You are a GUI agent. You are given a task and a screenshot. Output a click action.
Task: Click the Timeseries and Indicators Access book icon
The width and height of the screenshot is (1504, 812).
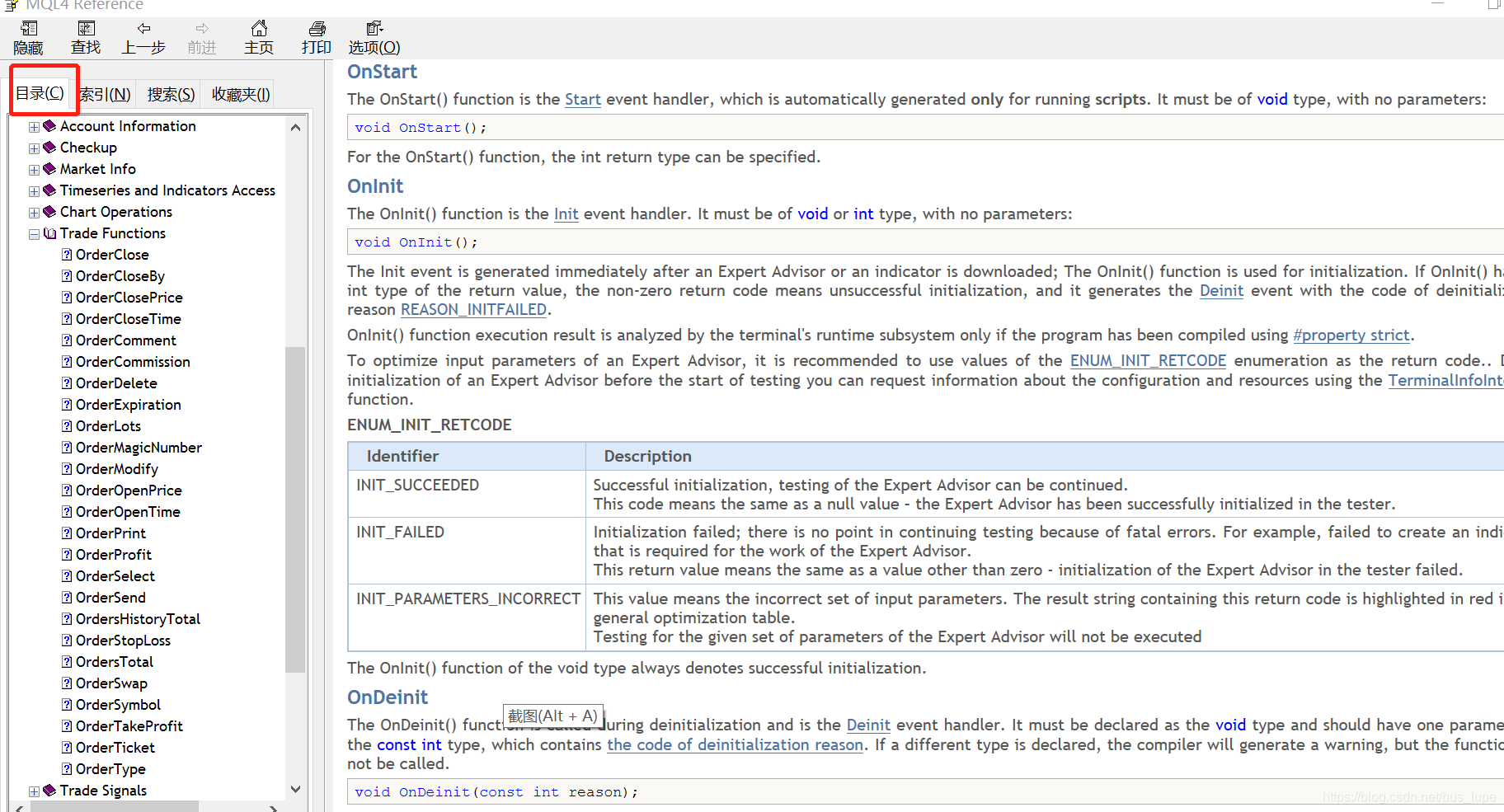click(49, 190)
